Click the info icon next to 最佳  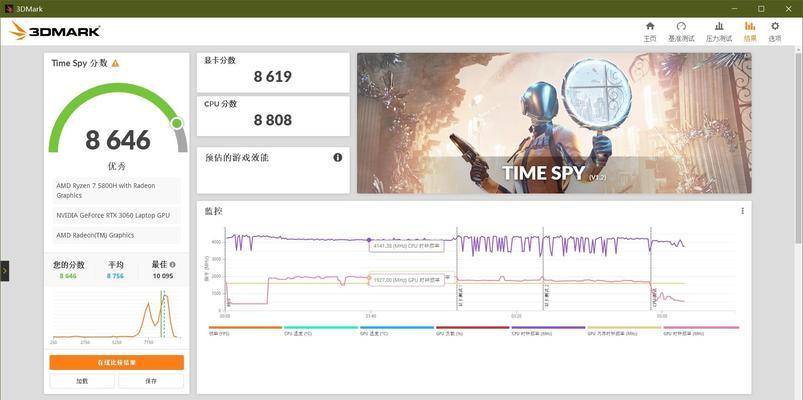click(172, 265)
